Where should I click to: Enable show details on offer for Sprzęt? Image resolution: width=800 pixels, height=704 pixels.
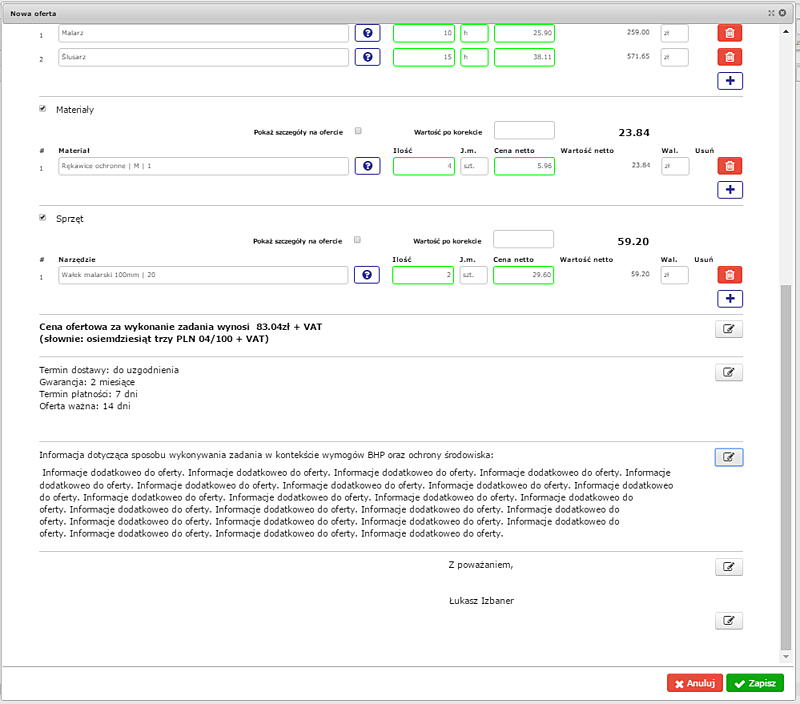tap(358, 240)
